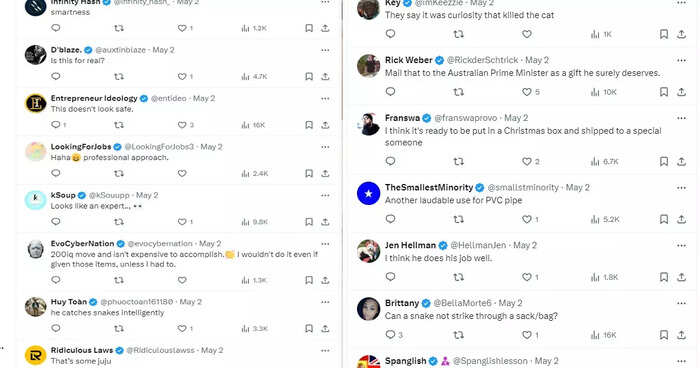View analytics on Entrepreneur Ideology's reply
Screen dimensions: 700x368
click(x=253, y=125)
